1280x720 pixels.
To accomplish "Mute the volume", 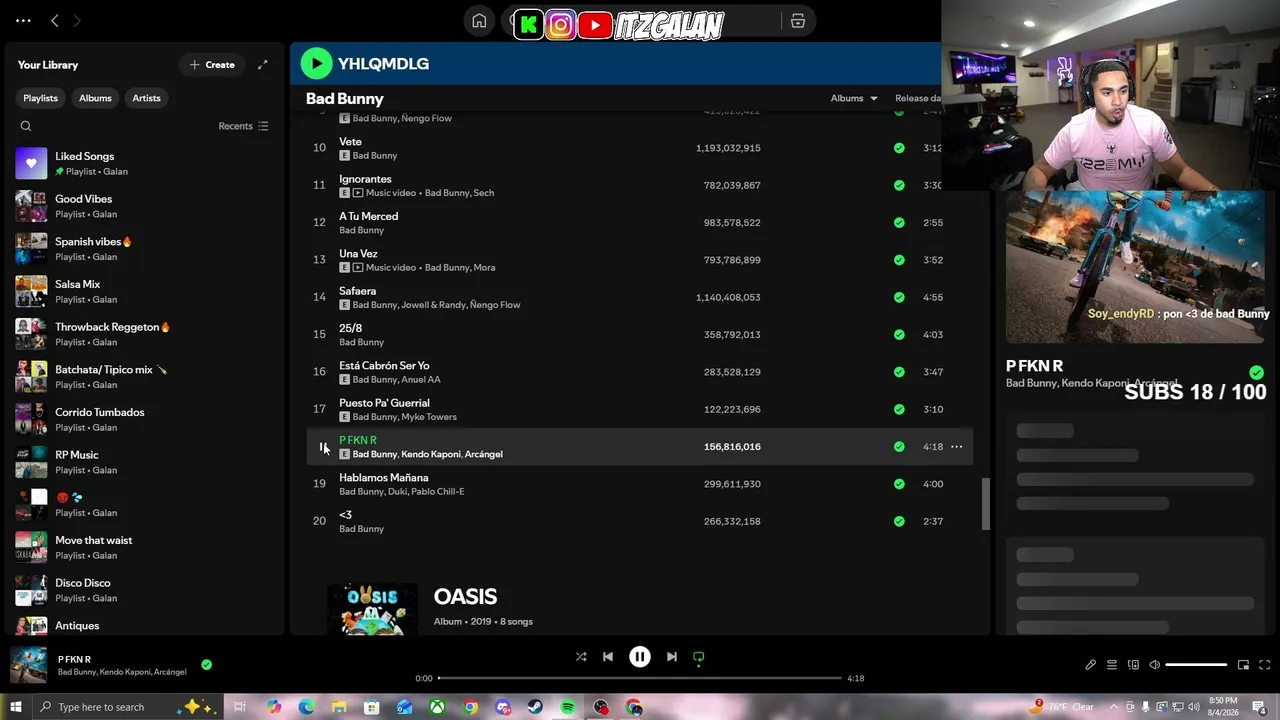I will coord(1154,665).
